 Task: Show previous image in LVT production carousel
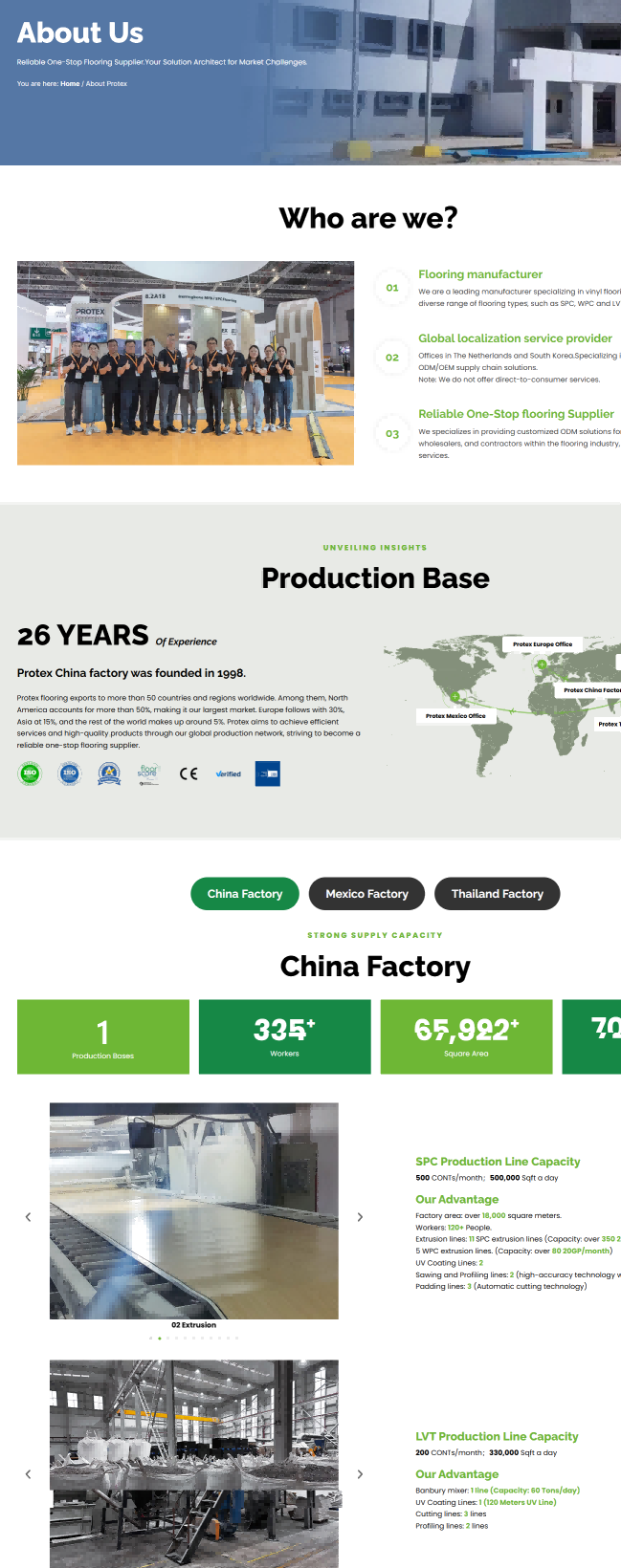pyautogui.click(x=28, y=1474)
